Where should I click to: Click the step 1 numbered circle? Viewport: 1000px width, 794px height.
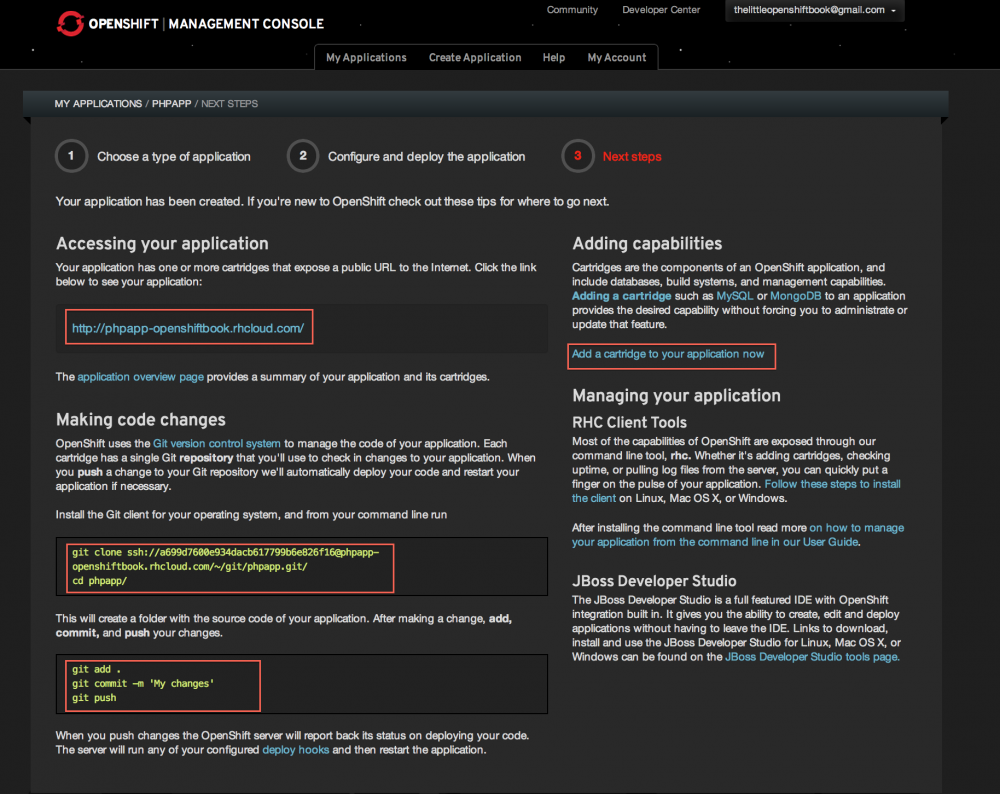tap(71, 156)
